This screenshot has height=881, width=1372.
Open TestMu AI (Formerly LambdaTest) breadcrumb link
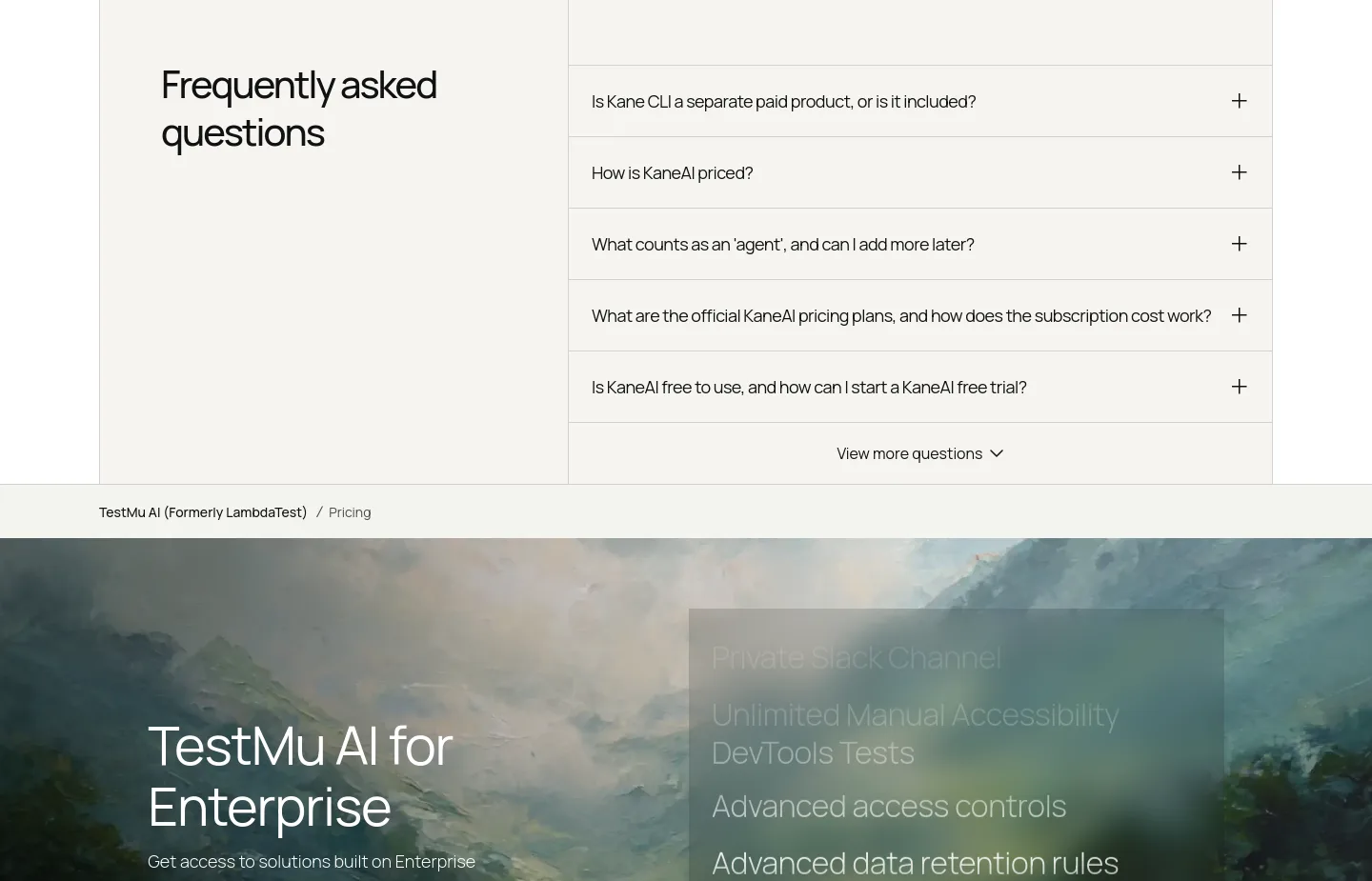[203, 512]
